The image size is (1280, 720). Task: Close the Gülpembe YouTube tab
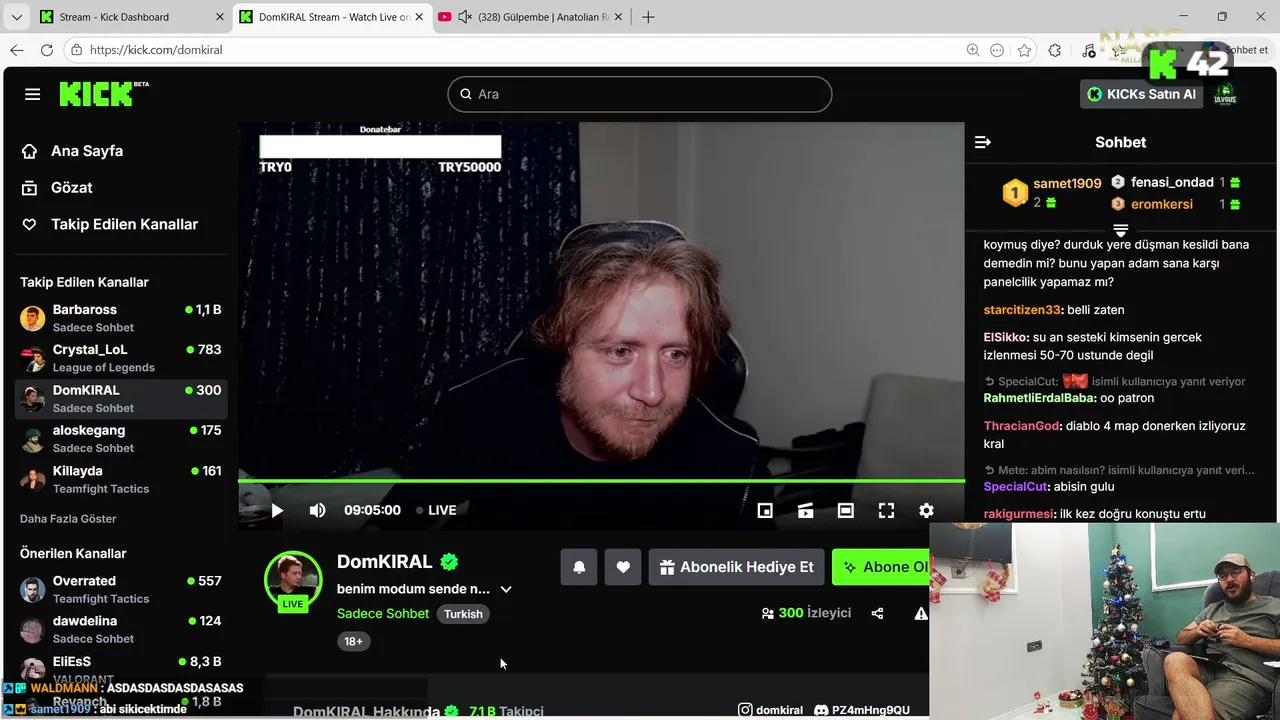[618, 17]
